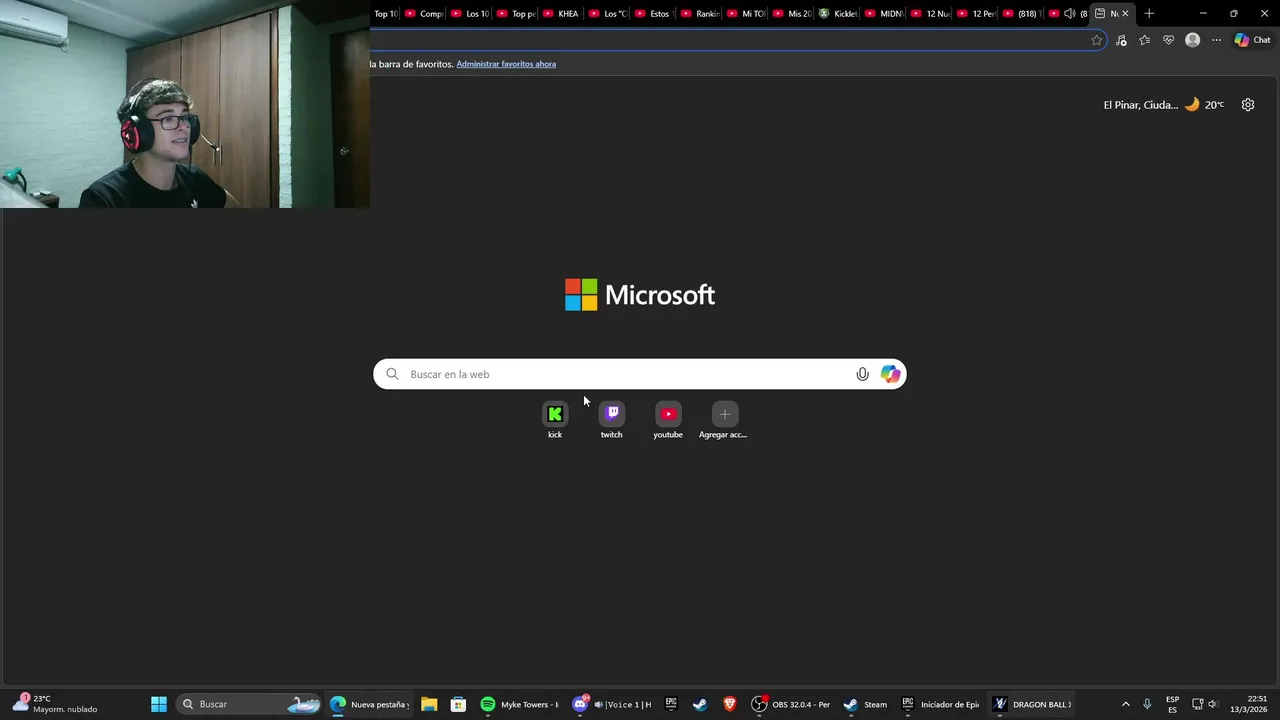Image resolution: width=1280 pixels, height=720 pixels.
Task: Open OBS 32.0.4 taskbar item
Action: [792, 704]
